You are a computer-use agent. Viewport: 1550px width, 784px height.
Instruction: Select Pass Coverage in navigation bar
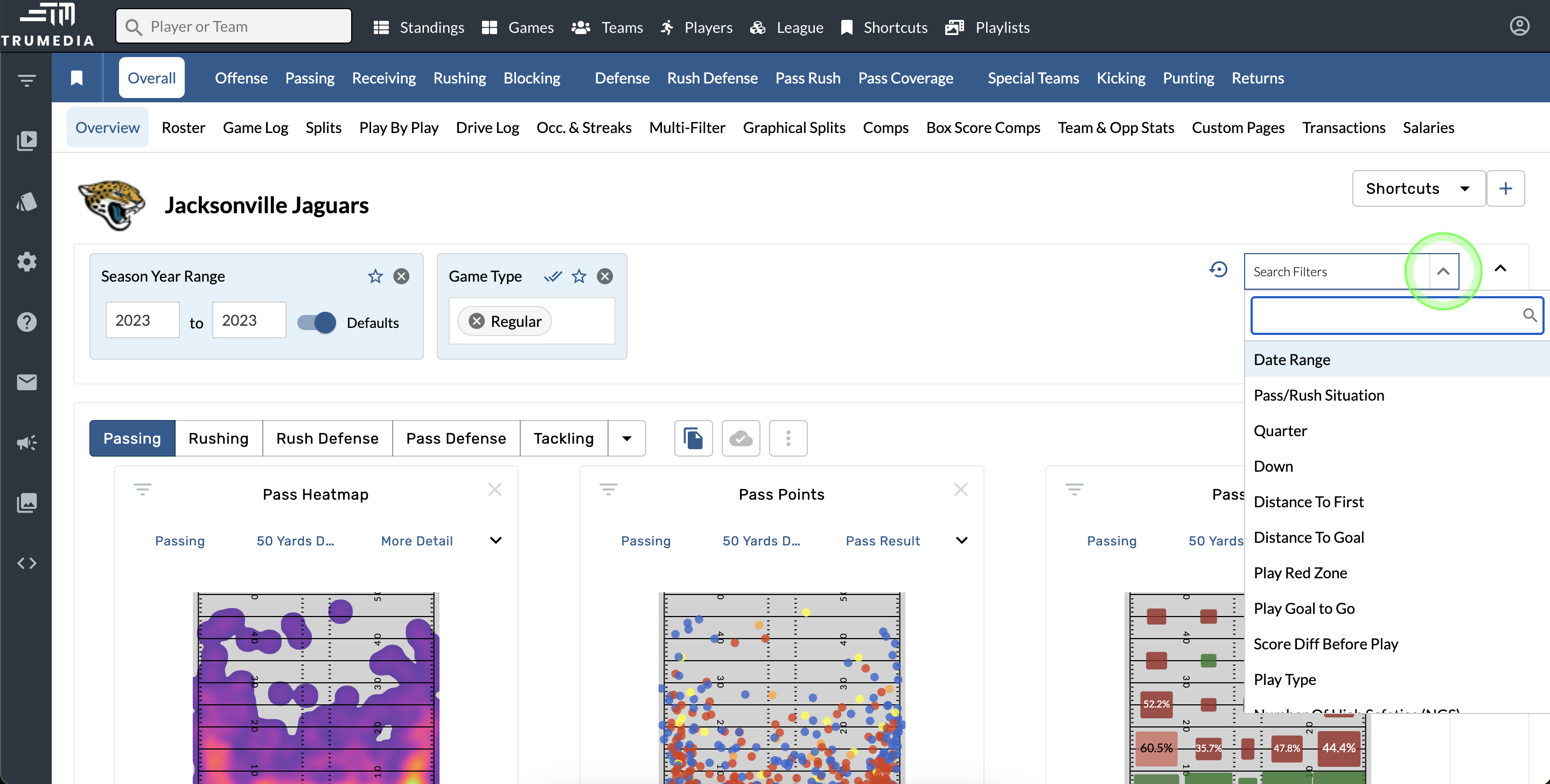pos(905,78)
